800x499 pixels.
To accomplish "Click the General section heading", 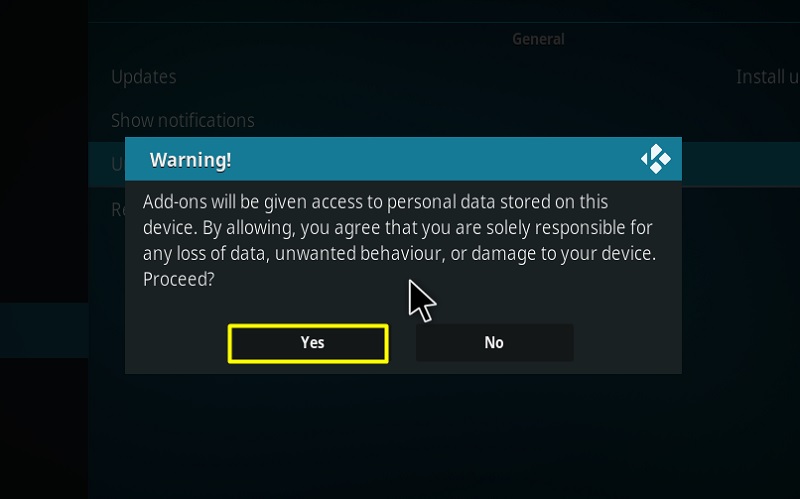I will 538,39.
